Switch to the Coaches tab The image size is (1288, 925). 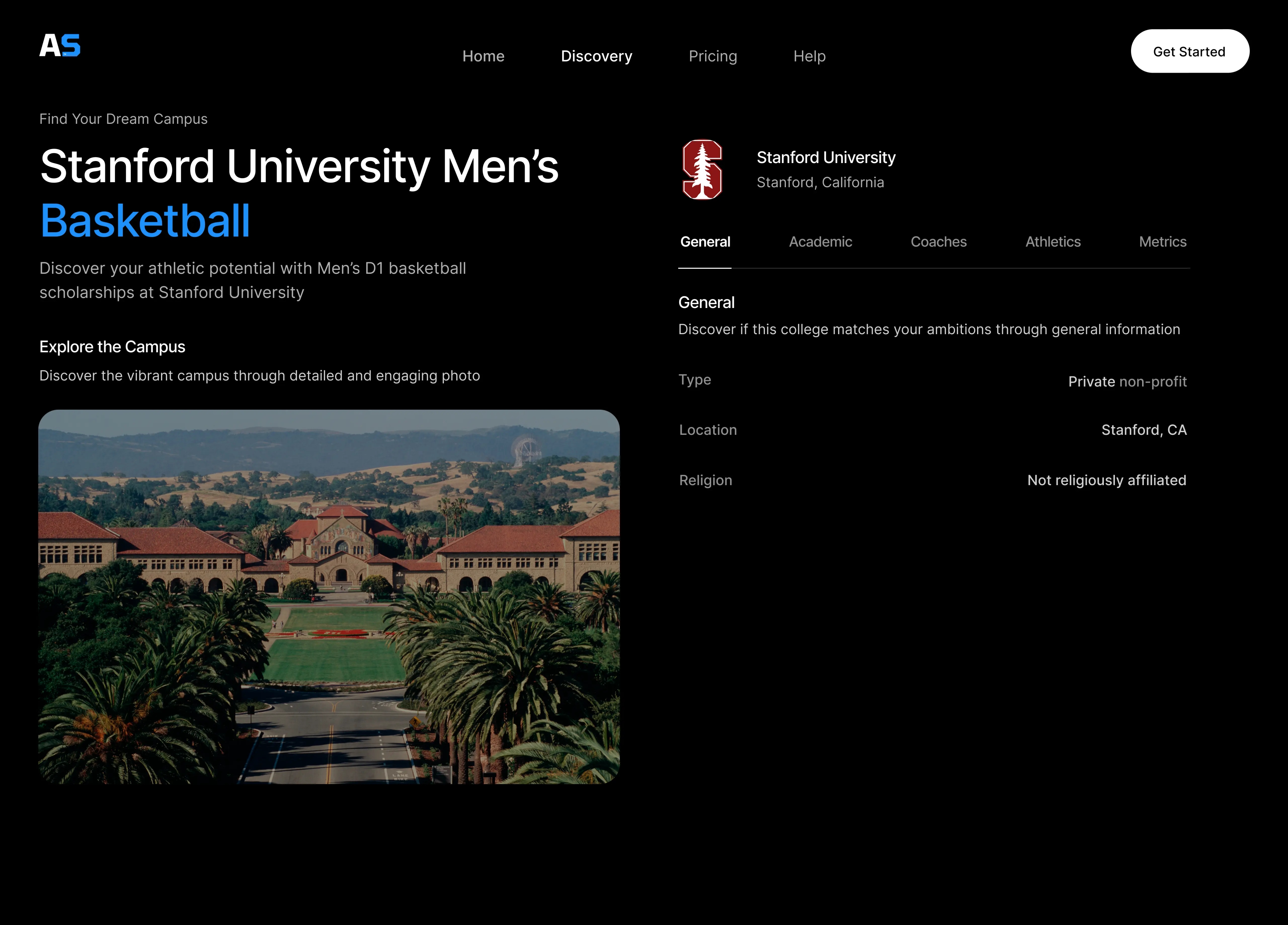tap(938, 242)
